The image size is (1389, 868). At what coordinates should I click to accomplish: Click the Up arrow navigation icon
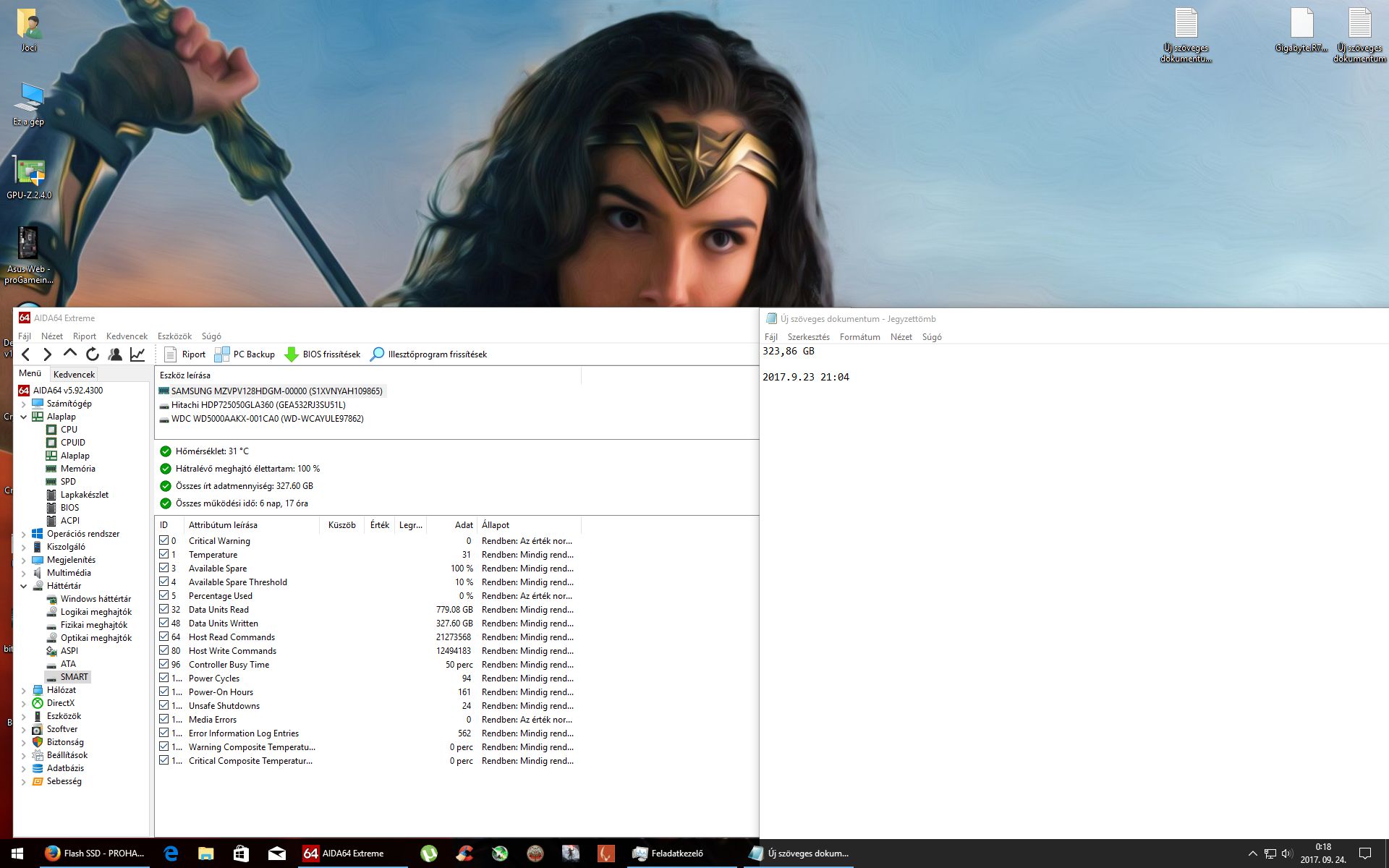(x=70, y=354)
